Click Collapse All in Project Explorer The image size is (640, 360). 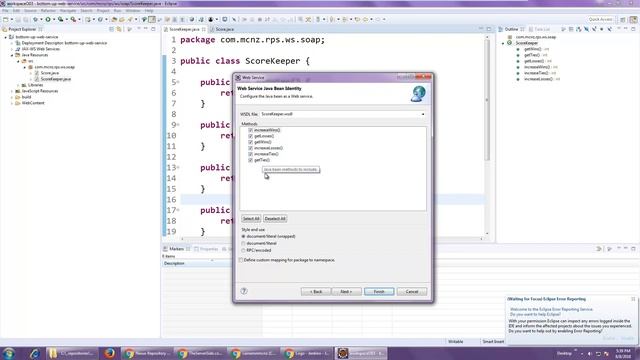pyautogui.click(x=111, y=29)
